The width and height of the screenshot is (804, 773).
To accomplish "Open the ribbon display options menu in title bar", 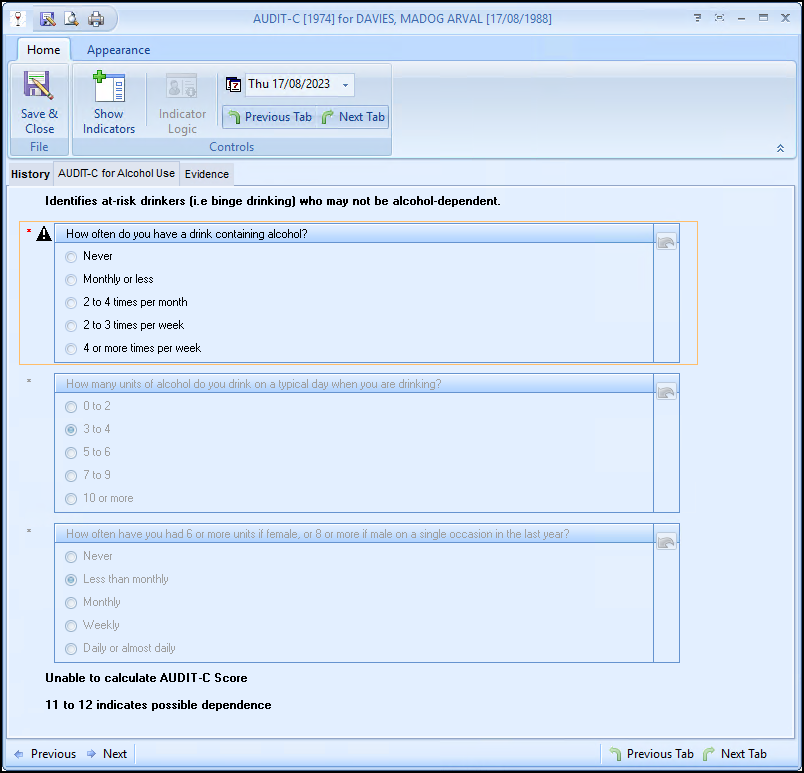I will tap(697, 18).
